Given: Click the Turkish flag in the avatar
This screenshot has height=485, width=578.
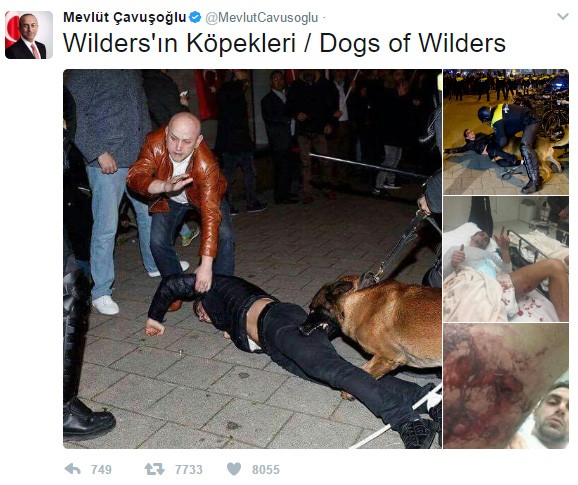Looking at the screenshot, I should pyautogui.click(x=12, y=30).
